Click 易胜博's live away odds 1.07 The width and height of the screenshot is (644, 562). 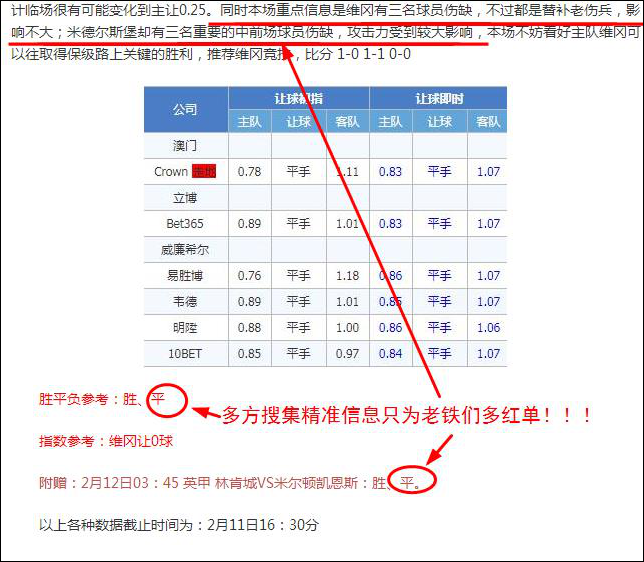pyautogui.click(x=488, y=276)
